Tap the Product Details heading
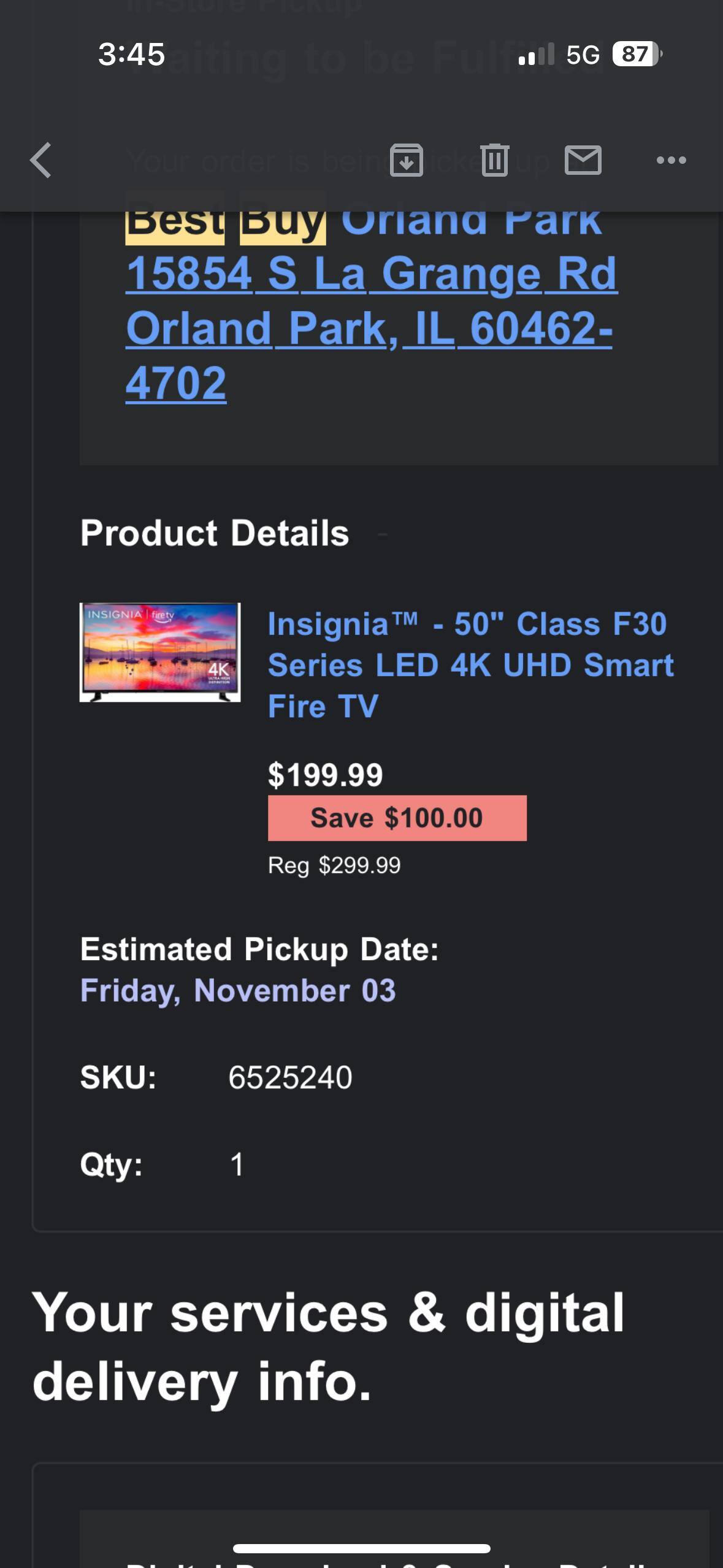 pyautogui.click(x=215, y=532)
